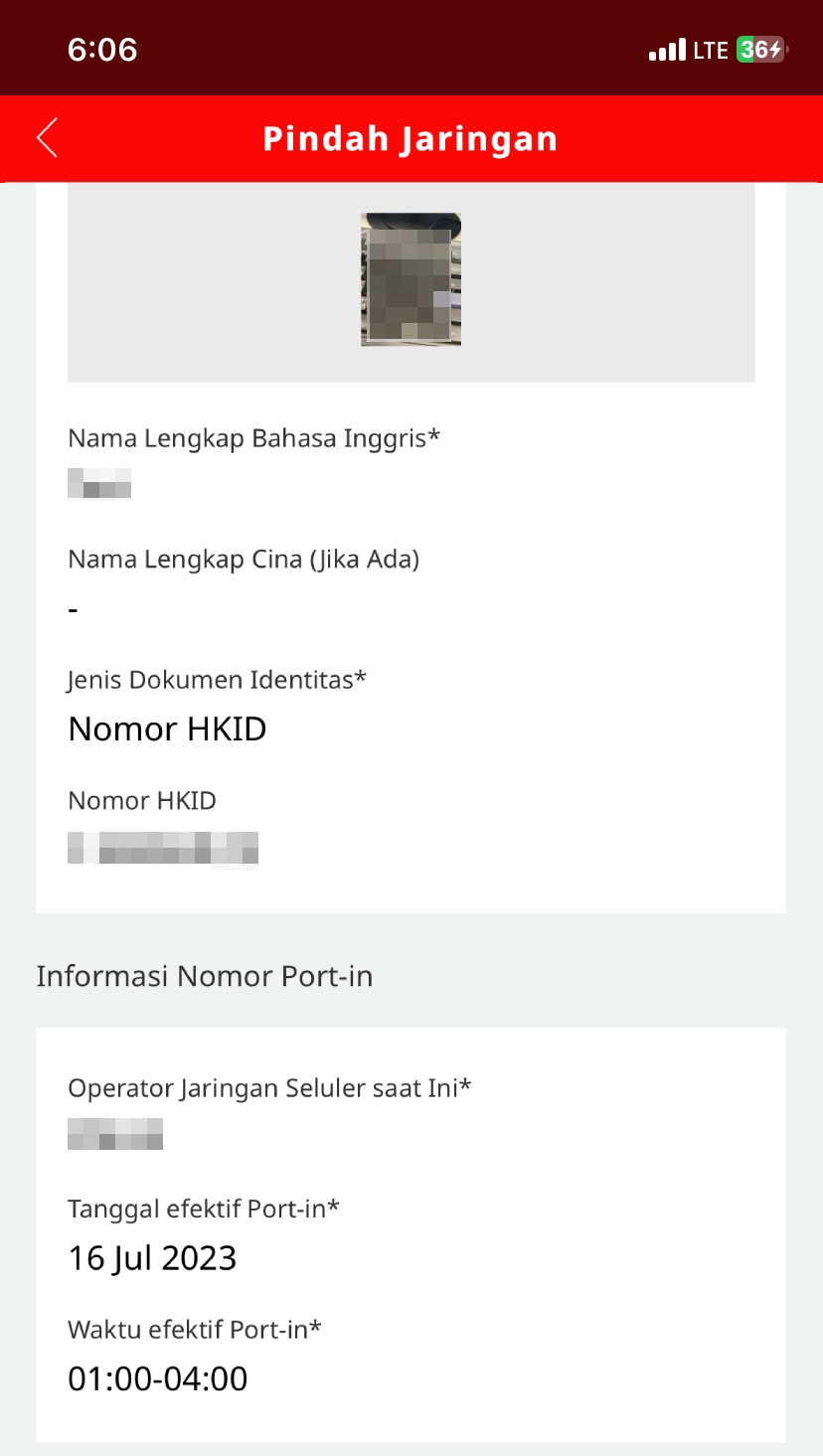Tap the Chinese full name dash field

pyautogui.click(x=74, y=609)
